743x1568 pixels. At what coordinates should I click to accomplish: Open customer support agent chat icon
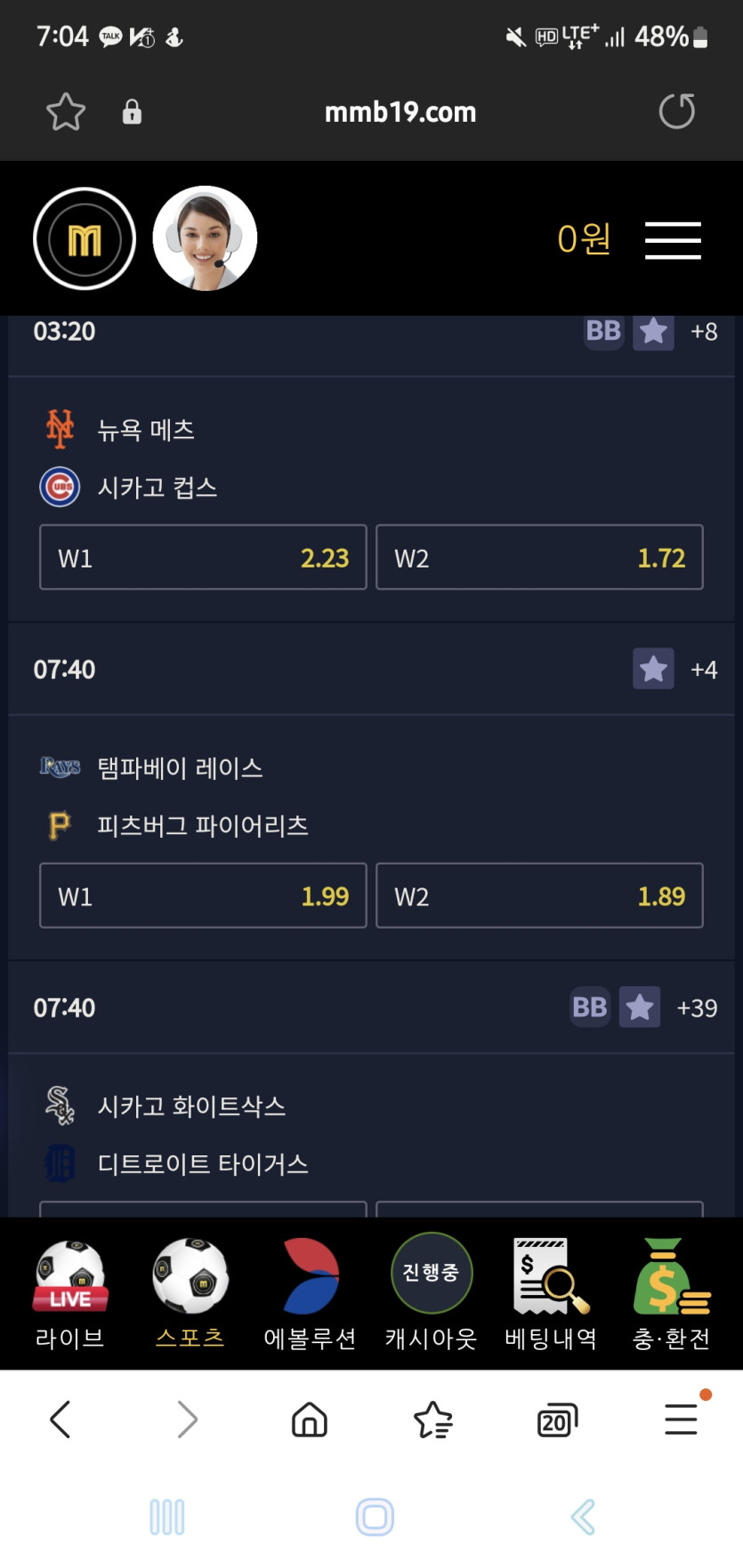(205, 239)
